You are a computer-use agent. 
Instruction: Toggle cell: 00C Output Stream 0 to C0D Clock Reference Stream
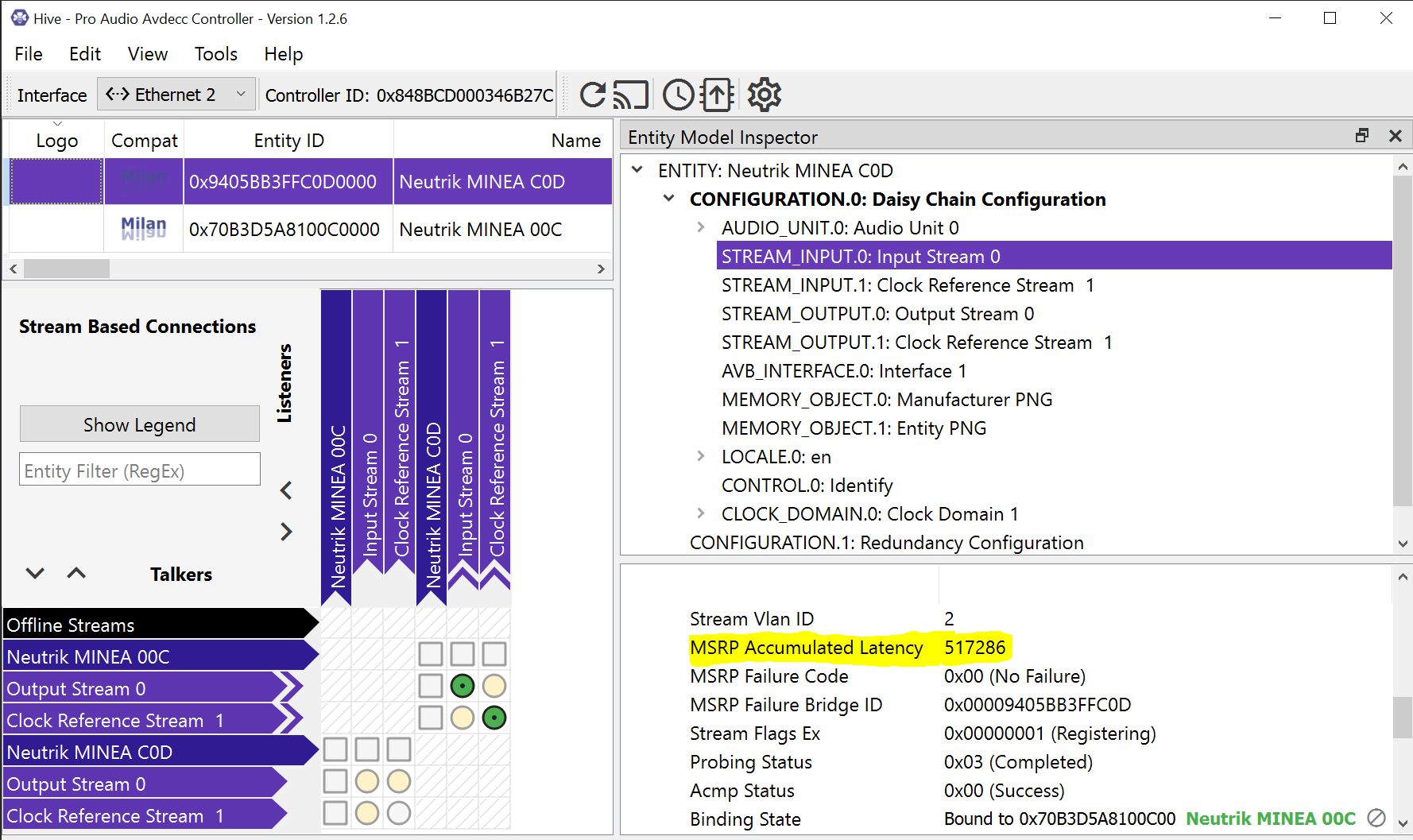tap(494, 686)
